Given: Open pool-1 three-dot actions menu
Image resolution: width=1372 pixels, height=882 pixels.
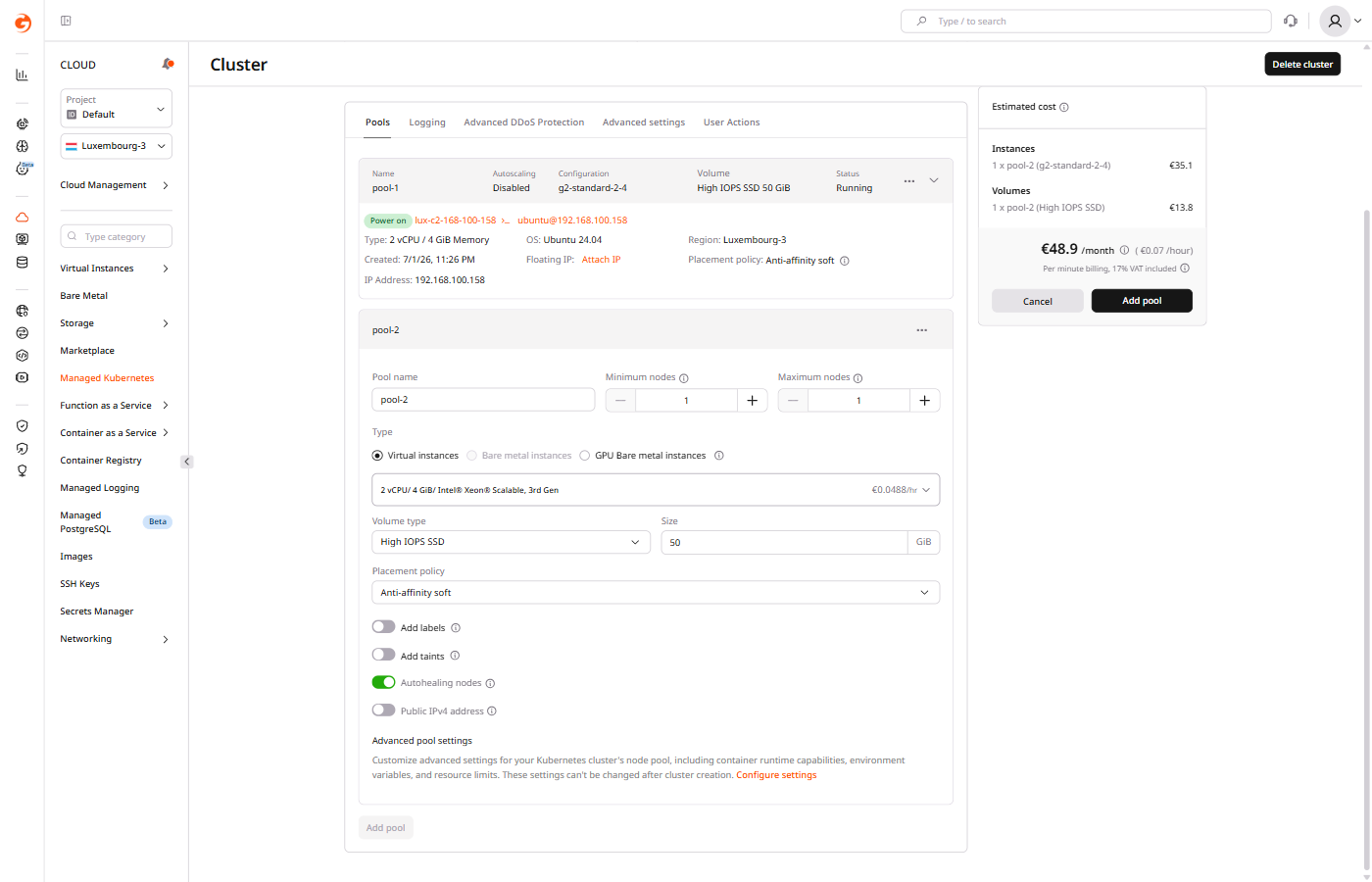Looking at the screenshot, I should [909, 181].
